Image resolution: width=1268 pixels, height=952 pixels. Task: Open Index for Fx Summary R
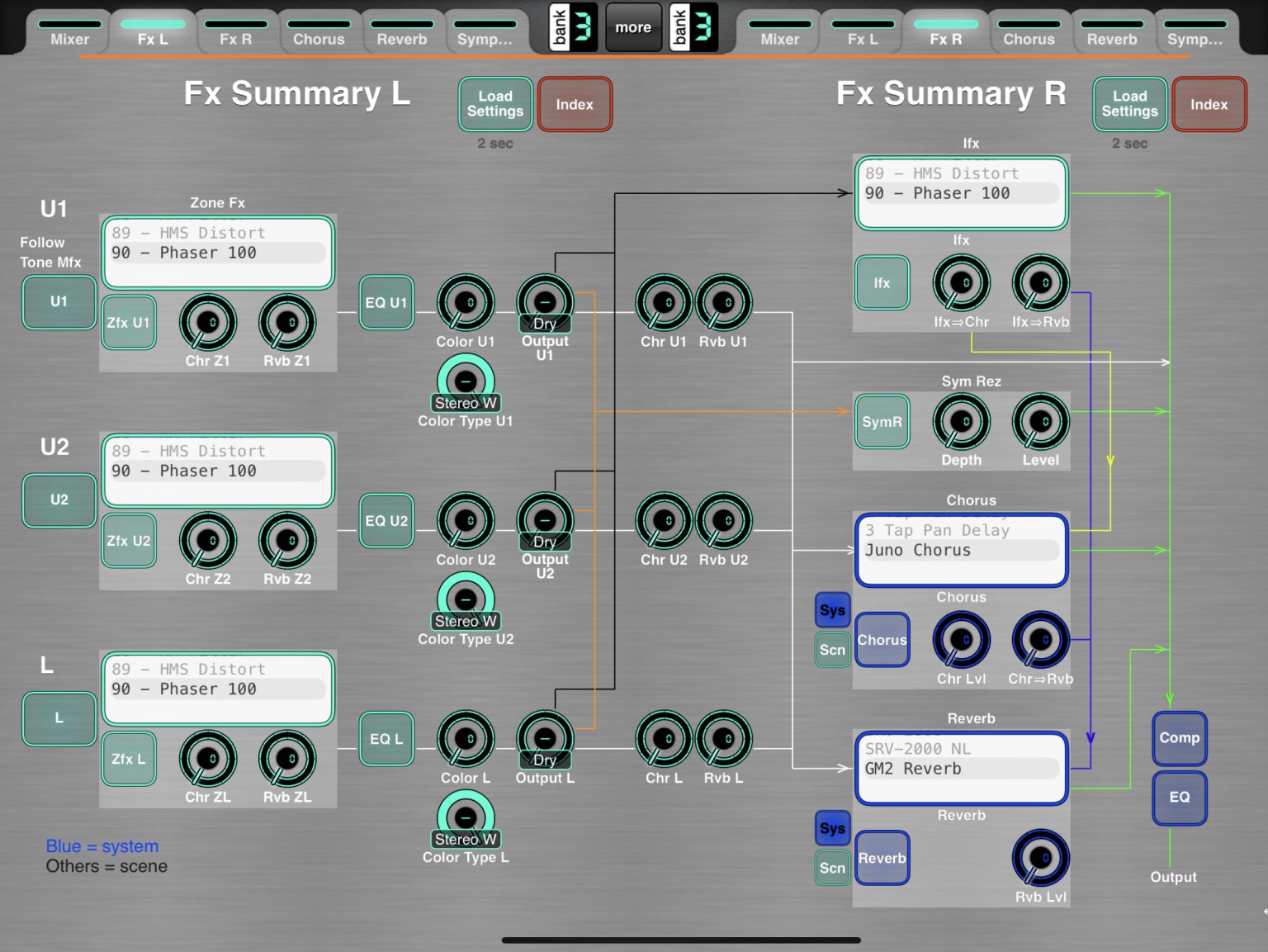pyautogui.click(x=1209, y=104)
